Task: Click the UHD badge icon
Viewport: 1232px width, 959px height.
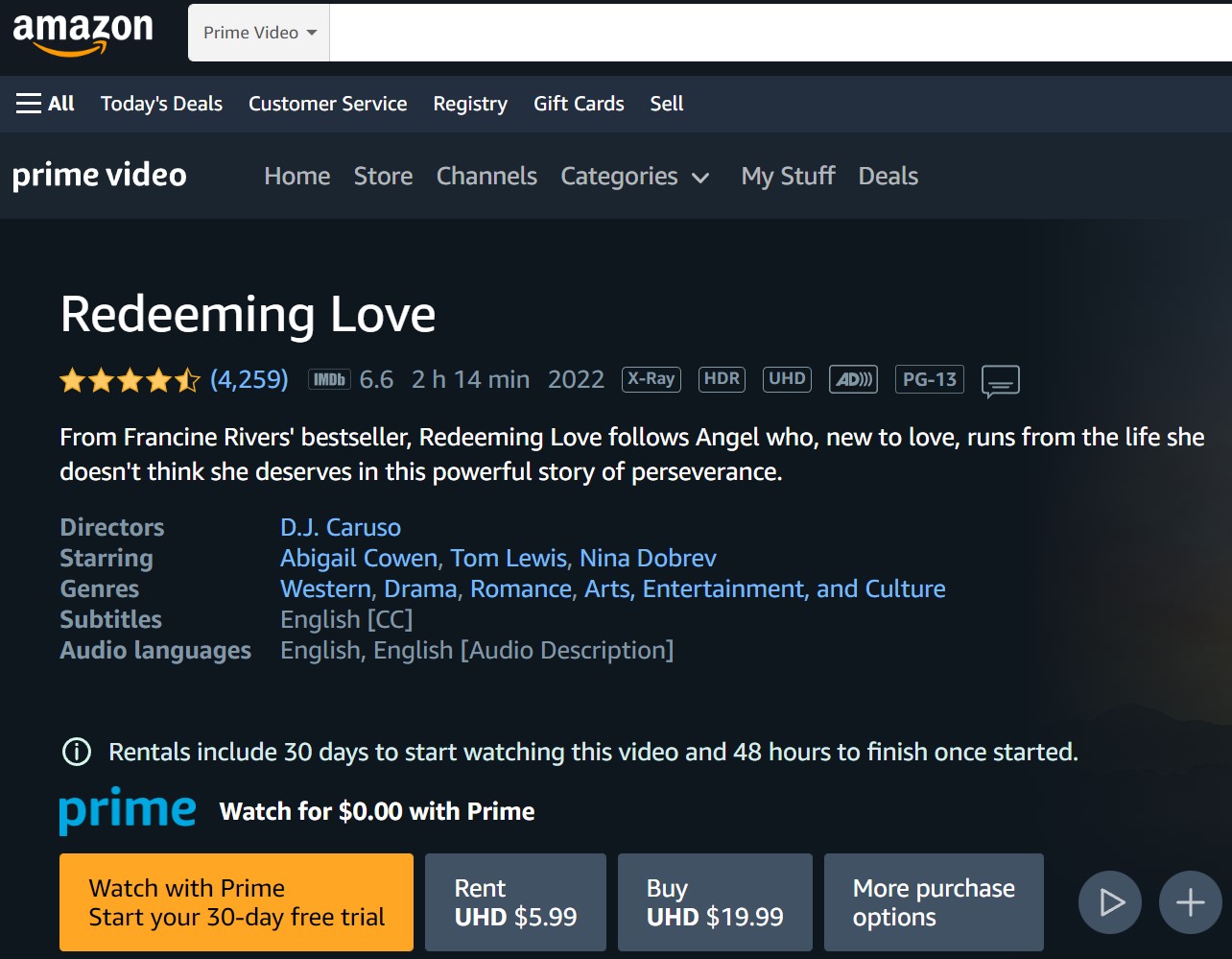Action: point(787,379)
